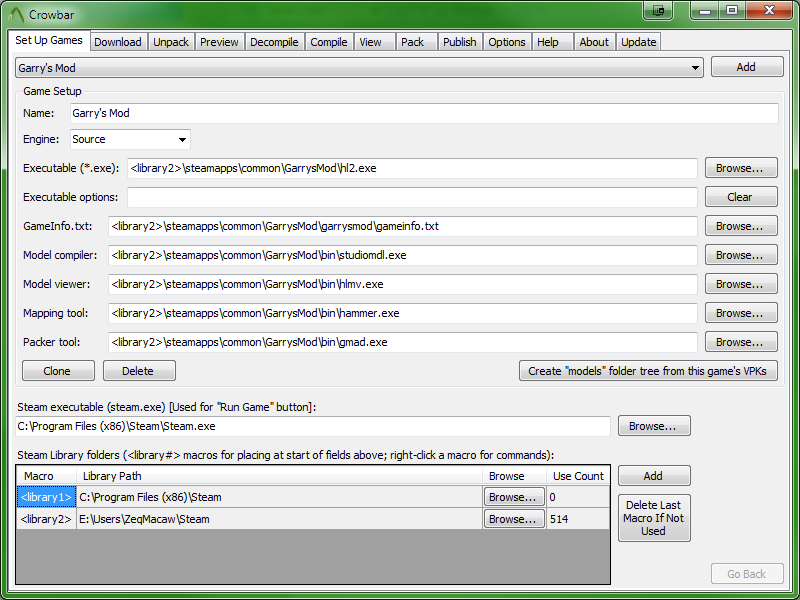Screen dimensions: 800x600
Task: Close the Crowbar window
Action: tap(769, 10)
